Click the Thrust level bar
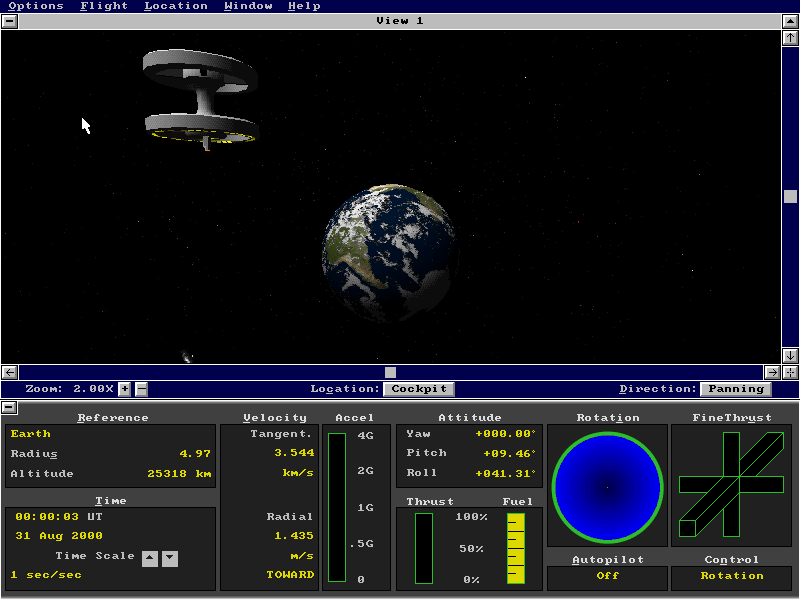Screen dimensions: 800x600 coord(423,548)
